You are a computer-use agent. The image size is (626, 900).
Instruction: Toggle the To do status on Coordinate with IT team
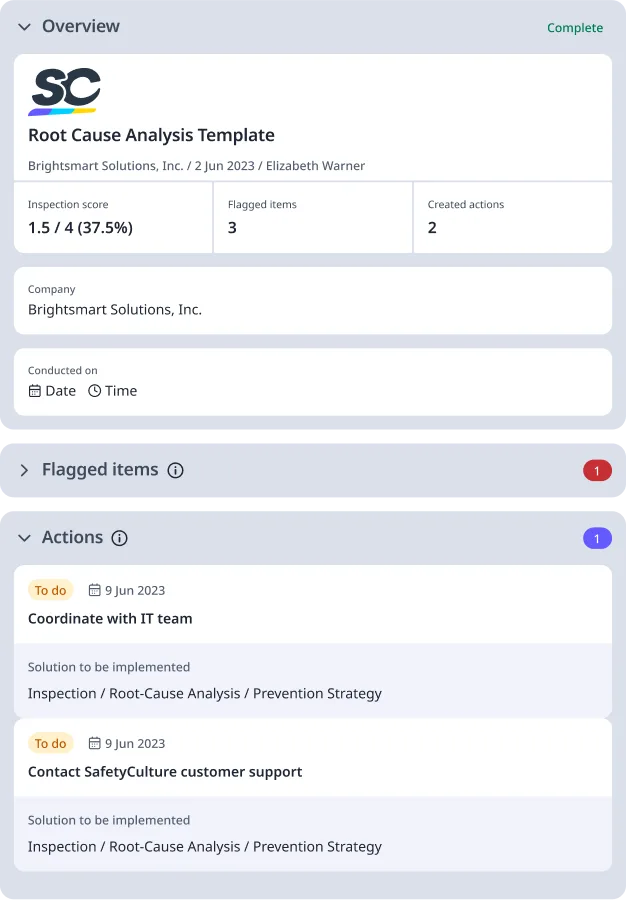click(50, 590)
